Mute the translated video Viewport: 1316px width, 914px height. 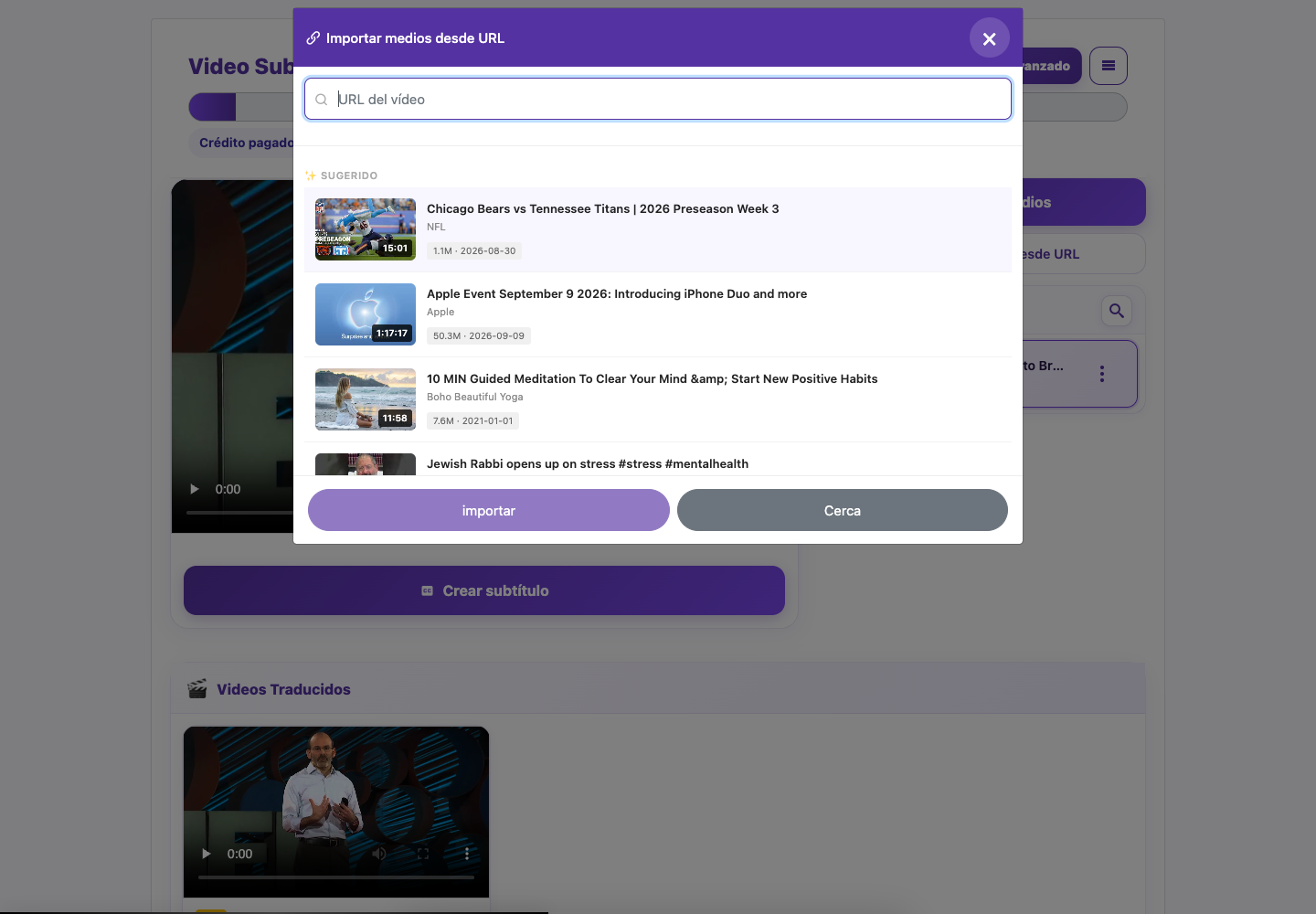379,854
